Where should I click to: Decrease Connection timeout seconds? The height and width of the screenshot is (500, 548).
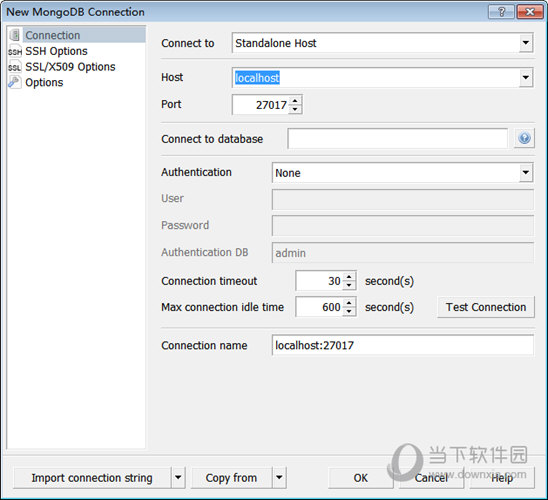tap(349, 285)
